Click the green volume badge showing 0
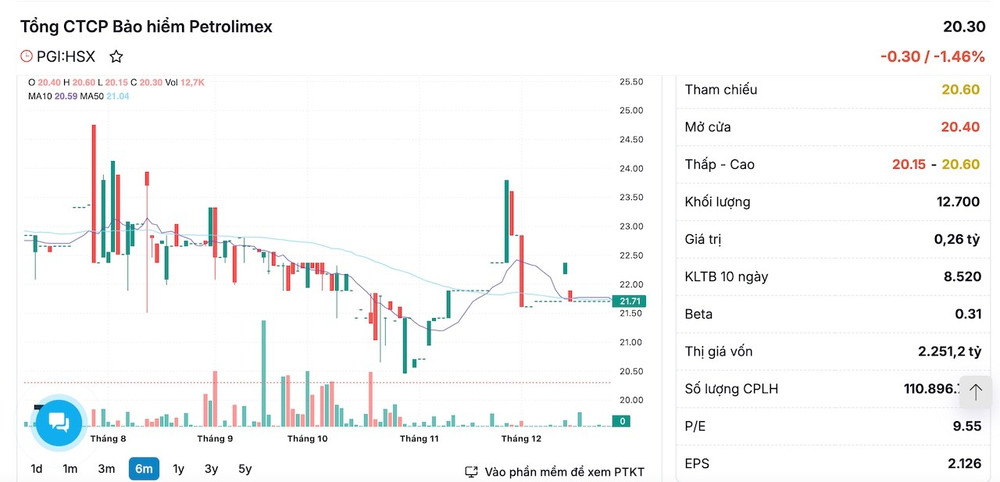Screen dimensions: 1000x482 (622, 421)
